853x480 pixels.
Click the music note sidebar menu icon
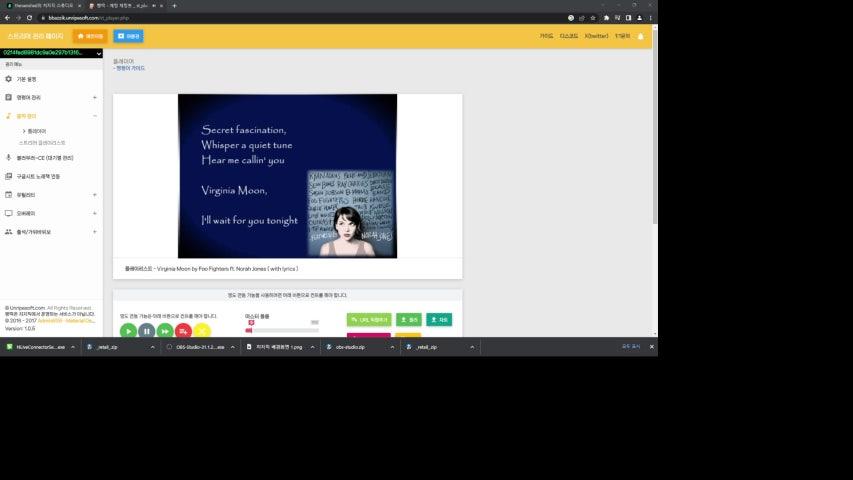point(8,115)
